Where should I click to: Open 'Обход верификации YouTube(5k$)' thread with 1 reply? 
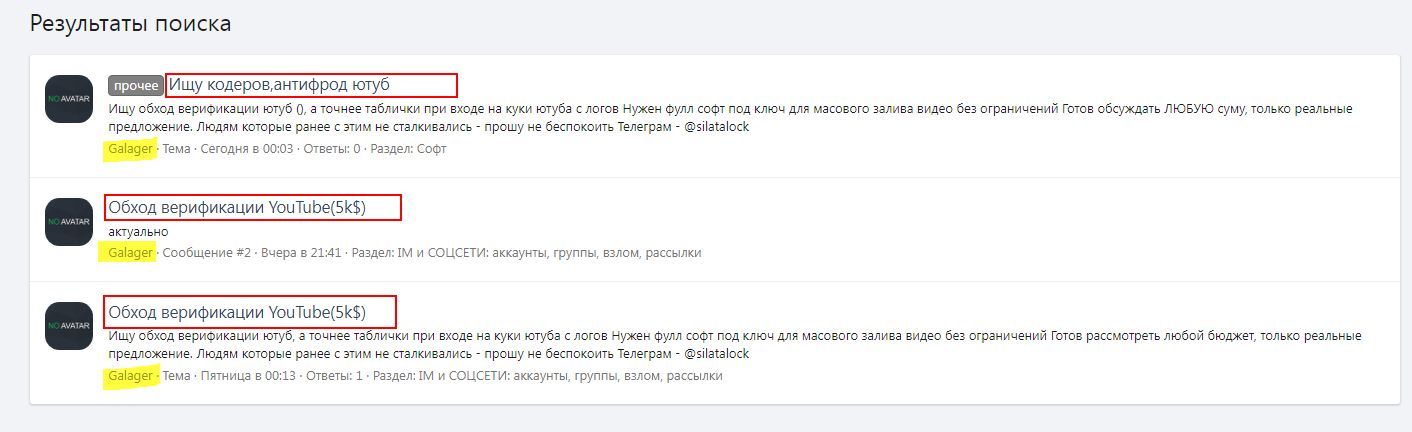(x=237, y=311)
